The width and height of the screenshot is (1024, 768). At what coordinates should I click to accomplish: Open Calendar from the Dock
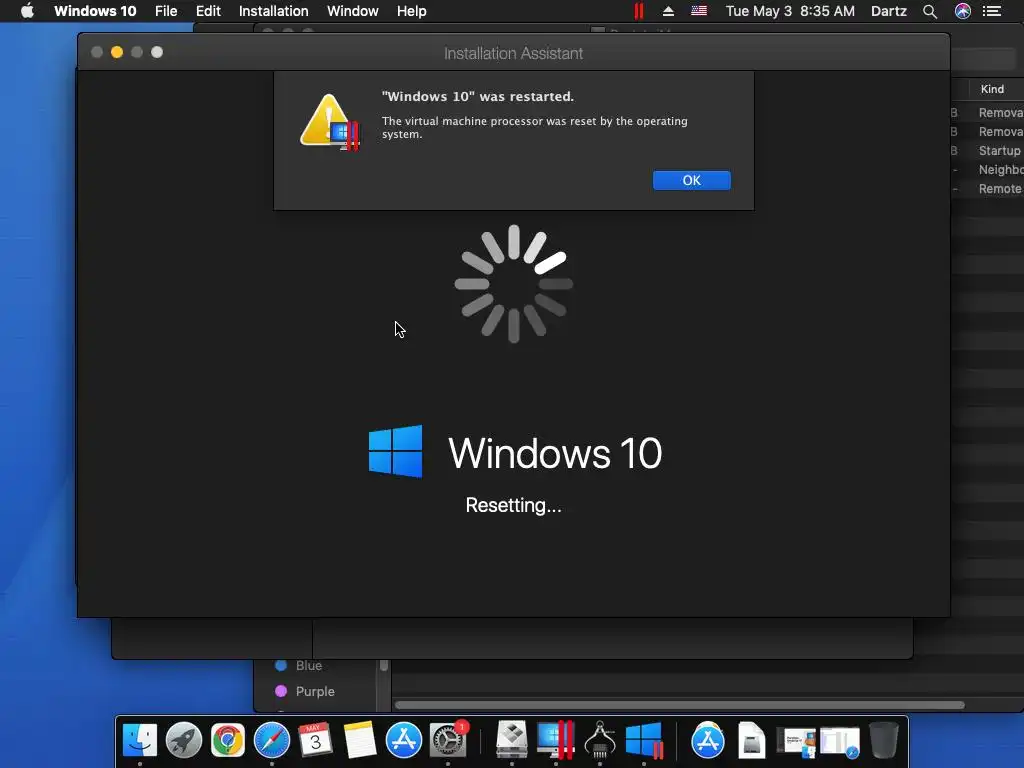click(315, 740)
